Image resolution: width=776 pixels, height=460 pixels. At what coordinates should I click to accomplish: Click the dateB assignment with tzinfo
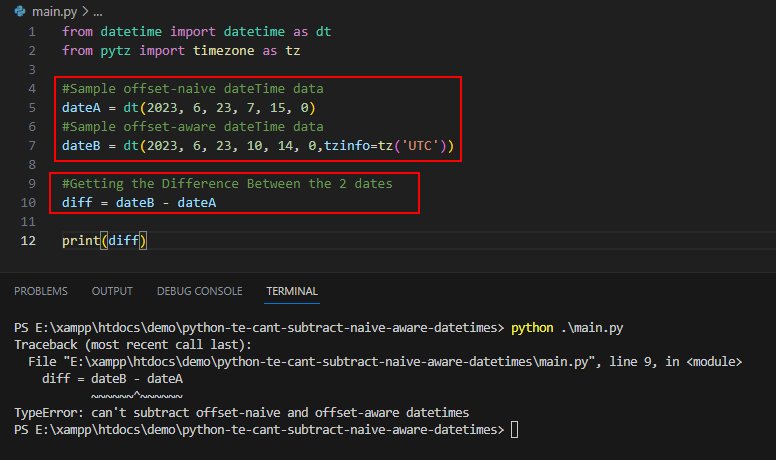pyautogui.click(x=258, y=146)
